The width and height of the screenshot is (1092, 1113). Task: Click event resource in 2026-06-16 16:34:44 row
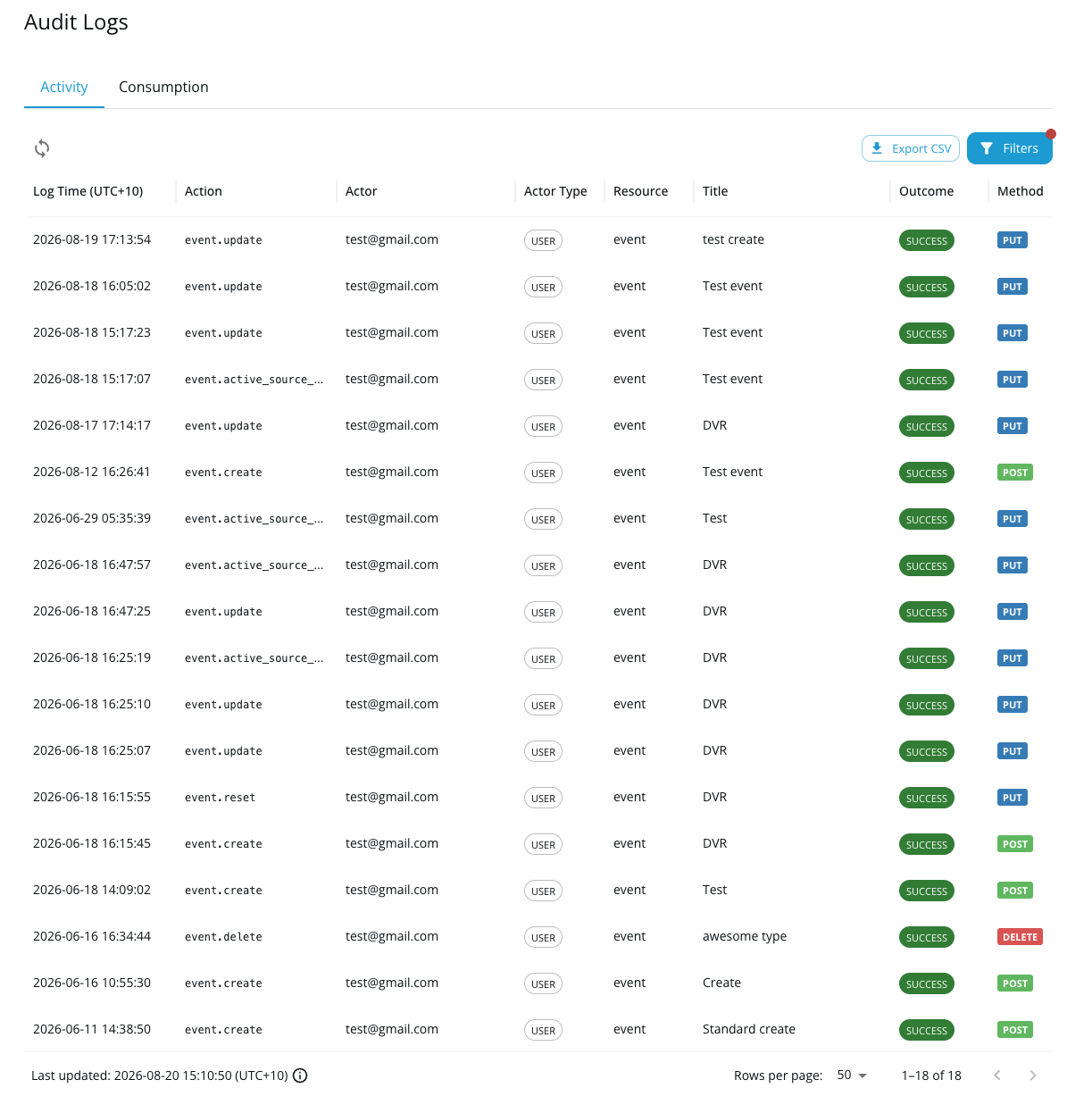click(x=629, y=936)
